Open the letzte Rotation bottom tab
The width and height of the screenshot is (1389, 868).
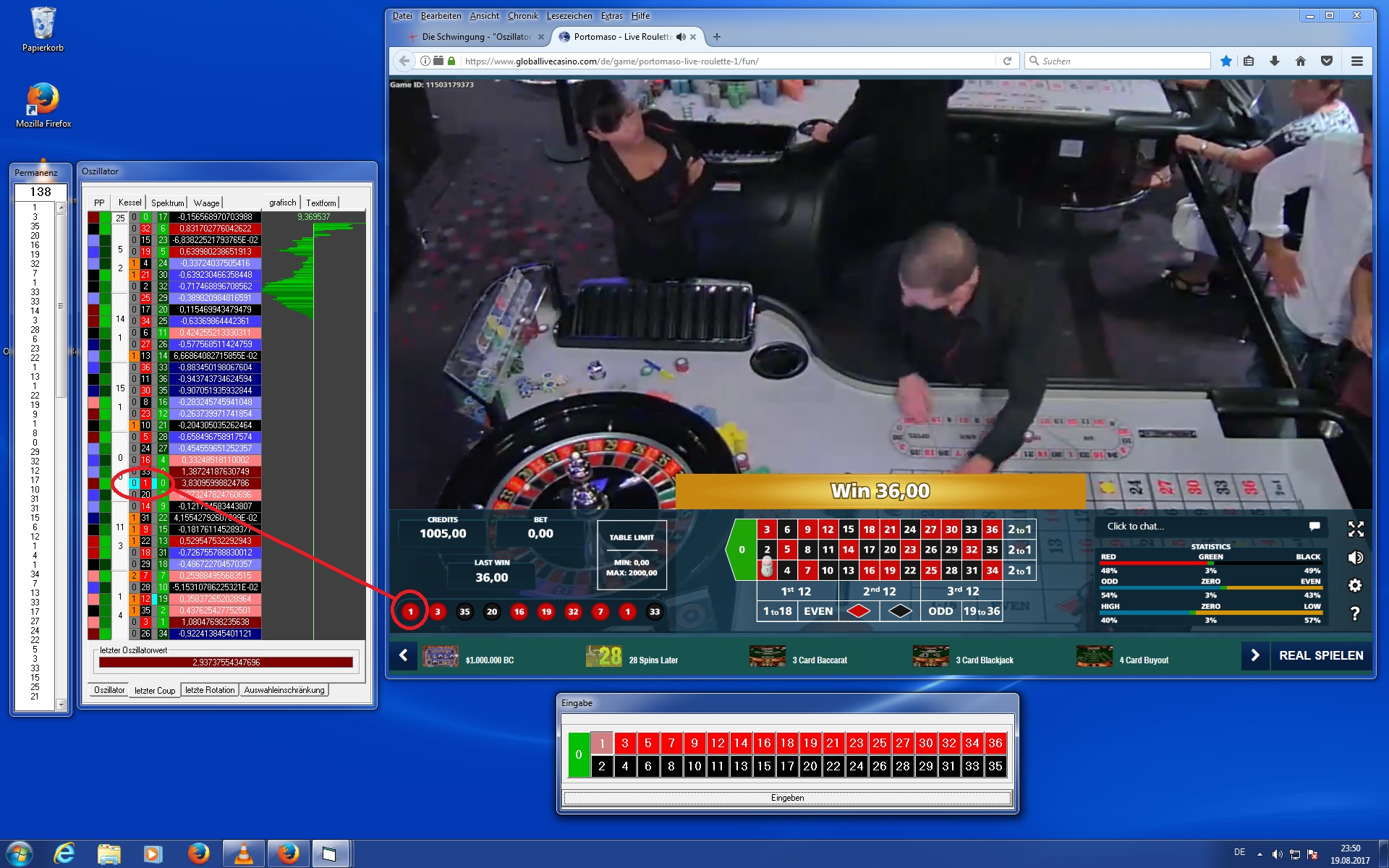210,690
